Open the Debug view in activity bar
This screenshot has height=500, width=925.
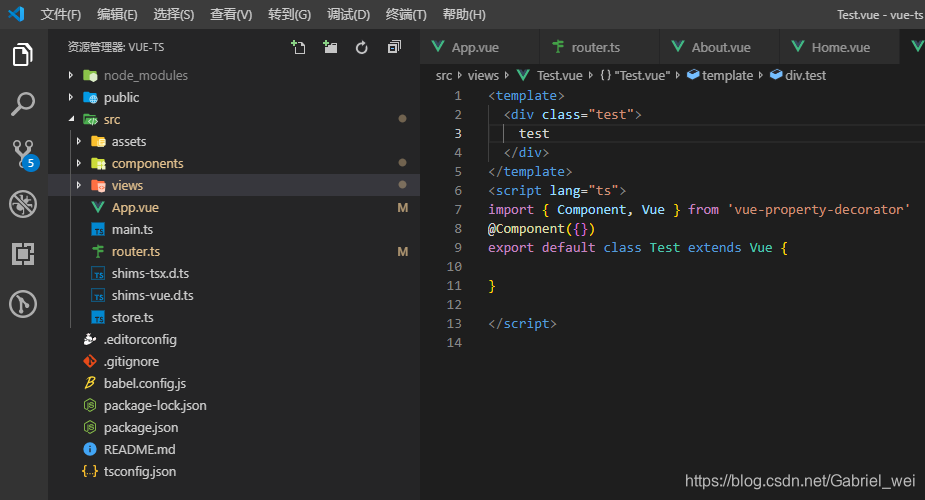23,204
